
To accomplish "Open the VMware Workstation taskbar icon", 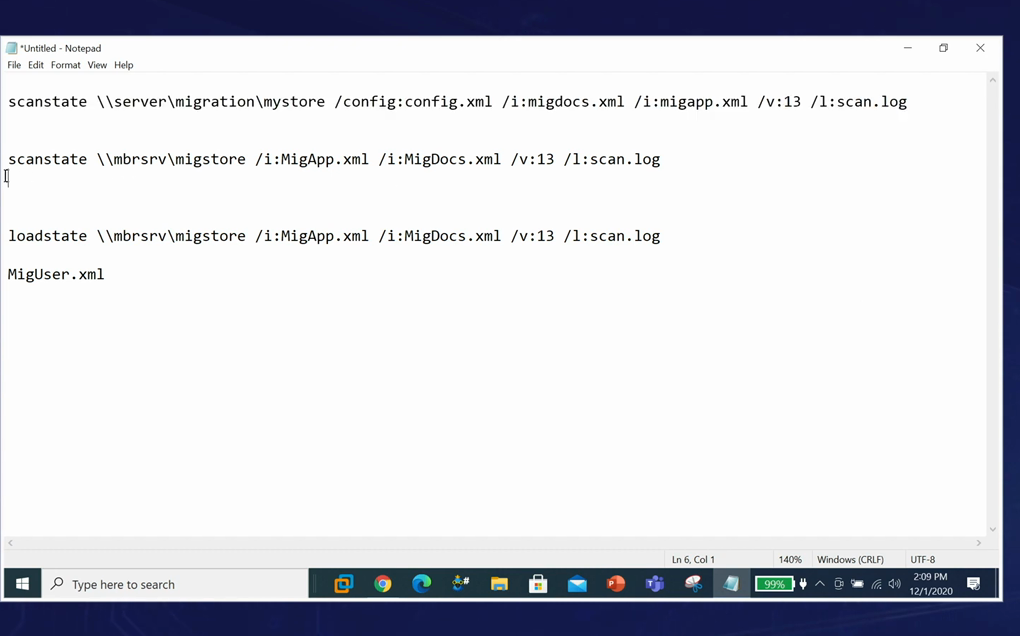I will tap(343, 584).
